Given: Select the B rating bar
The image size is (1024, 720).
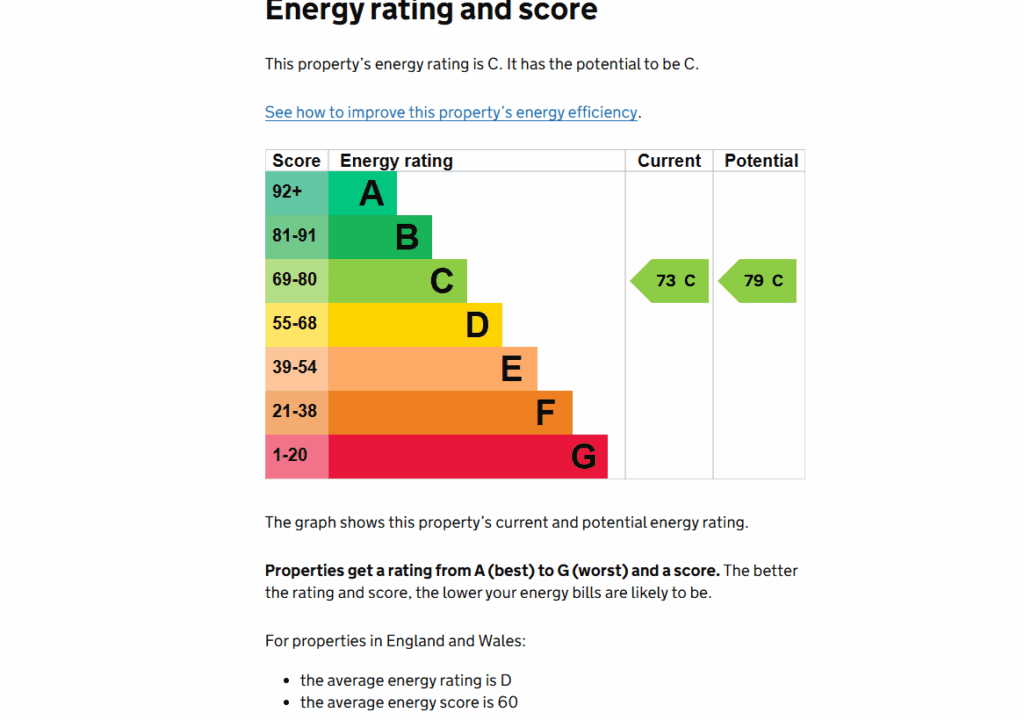Looking at the screenshot, I should [x=380, y=237].
